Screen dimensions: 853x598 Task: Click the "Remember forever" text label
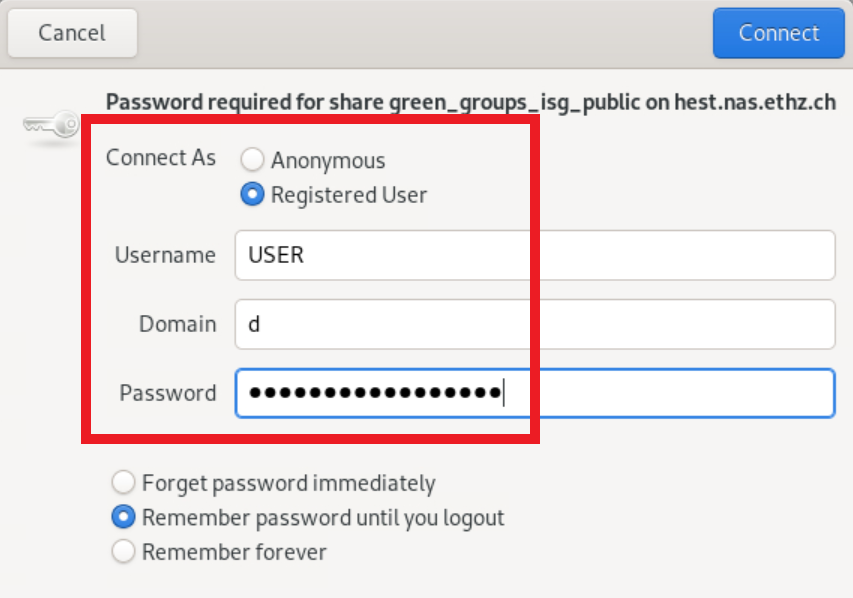coord(234,552)
